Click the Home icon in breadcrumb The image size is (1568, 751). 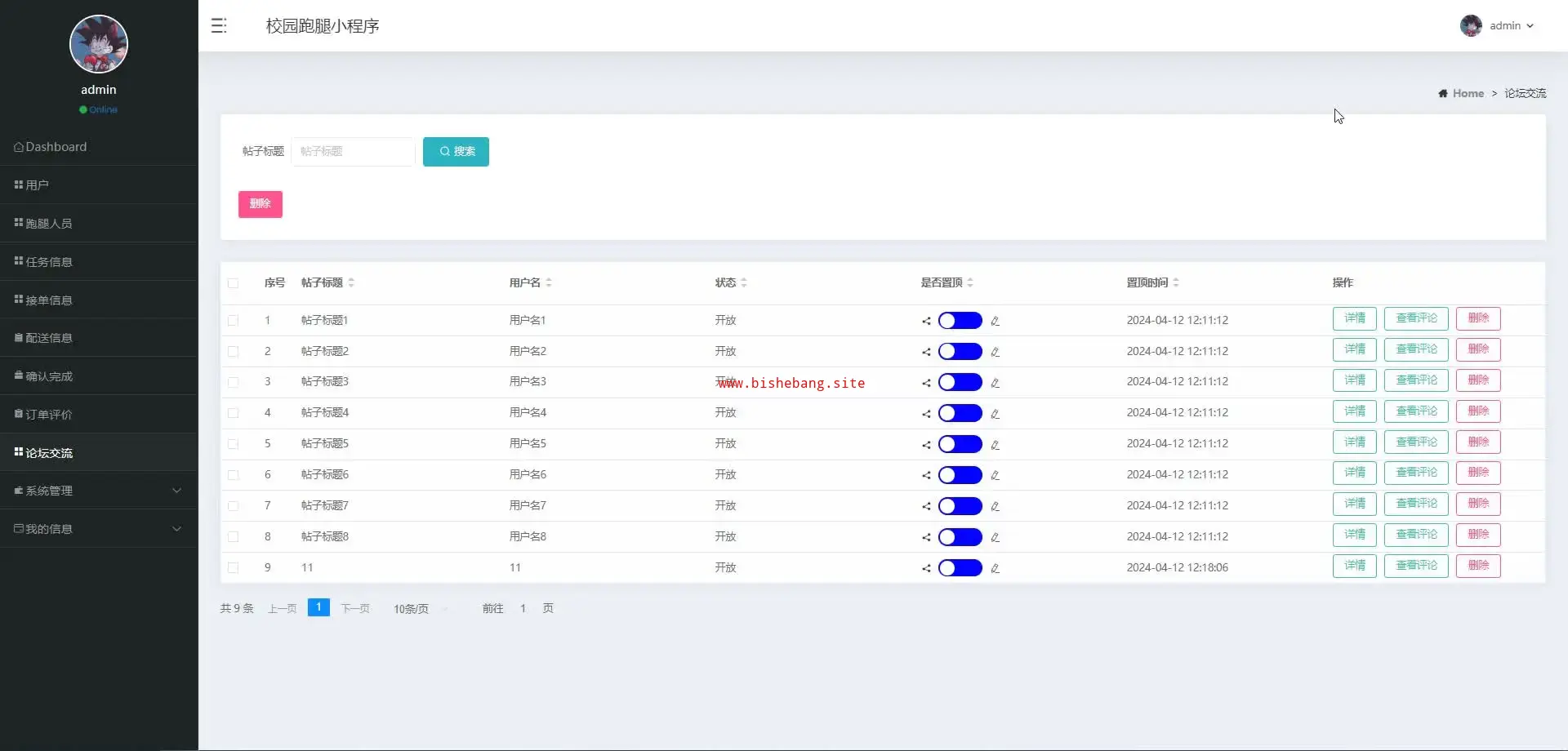click(1443, 94)
